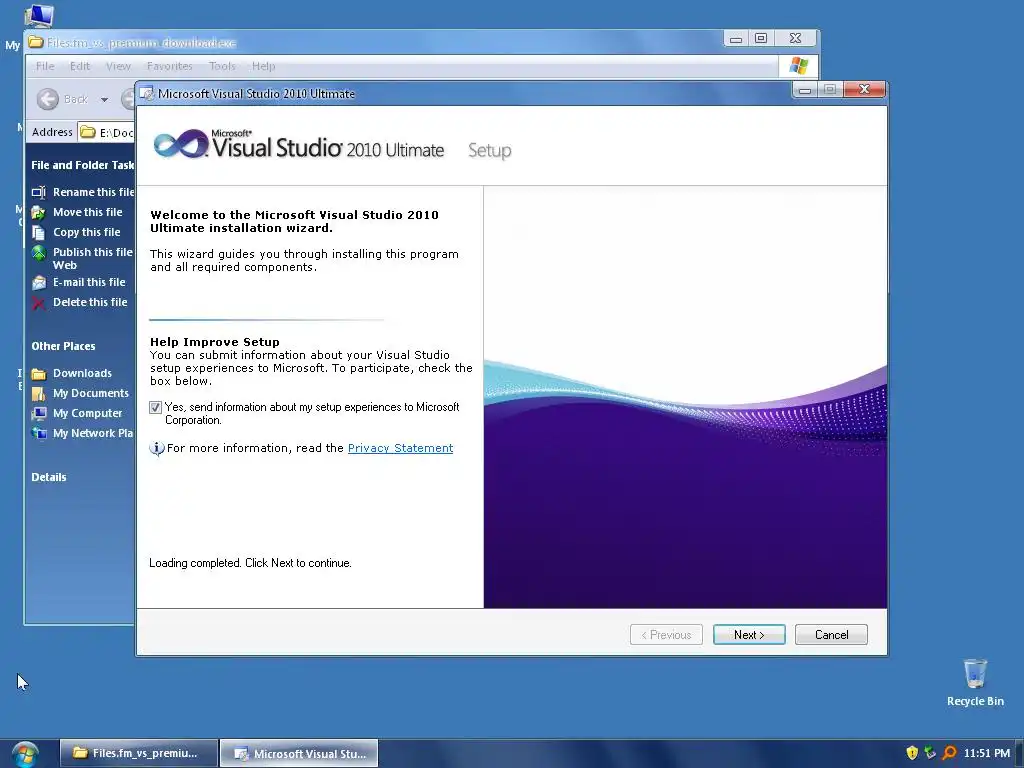Click E-mail this file envelope icon
Screen dimensions: 1024x768
(x=39, y=283)
